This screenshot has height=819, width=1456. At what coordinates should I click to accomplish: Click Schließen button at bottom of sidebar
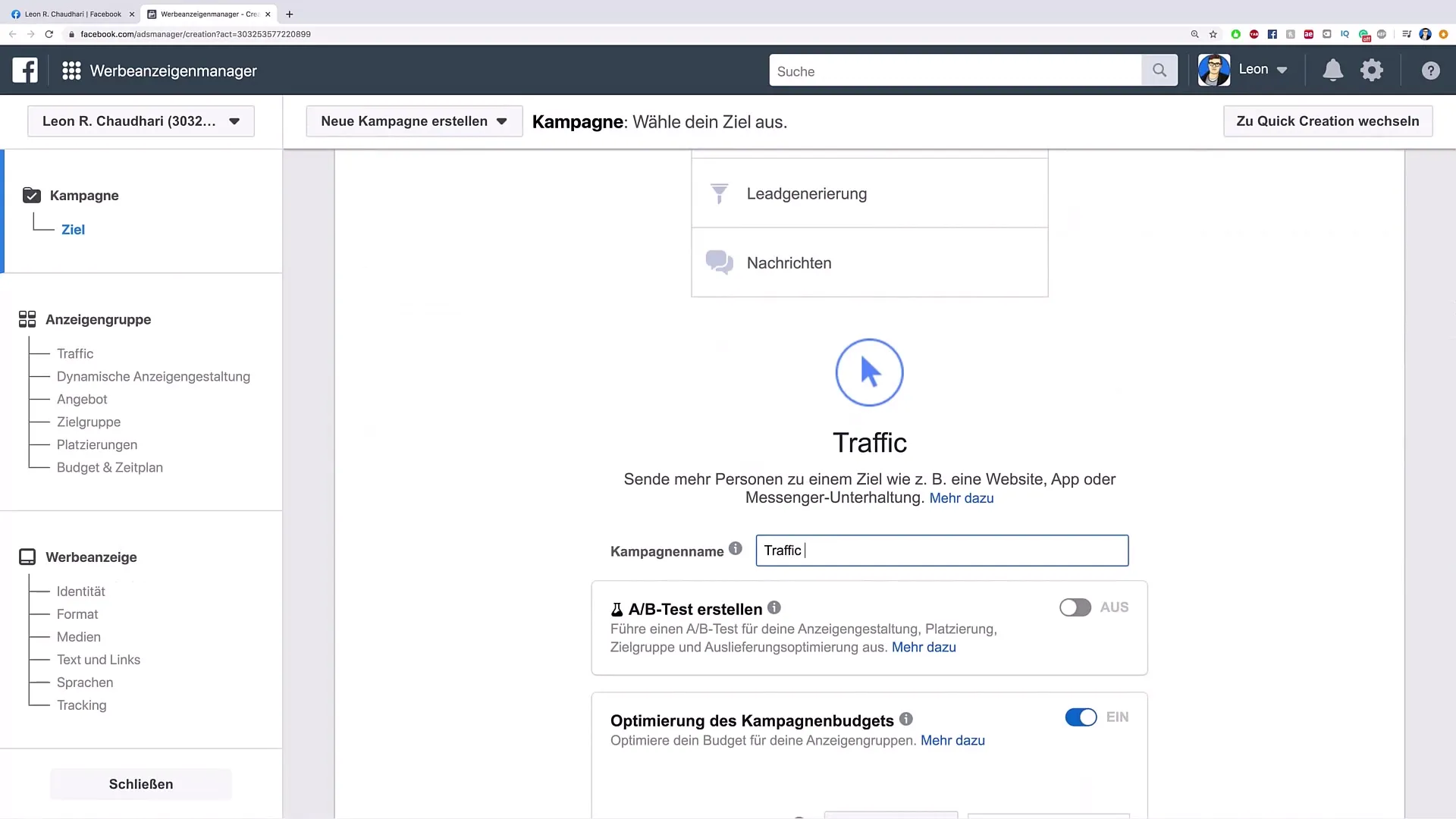(141, 784)
